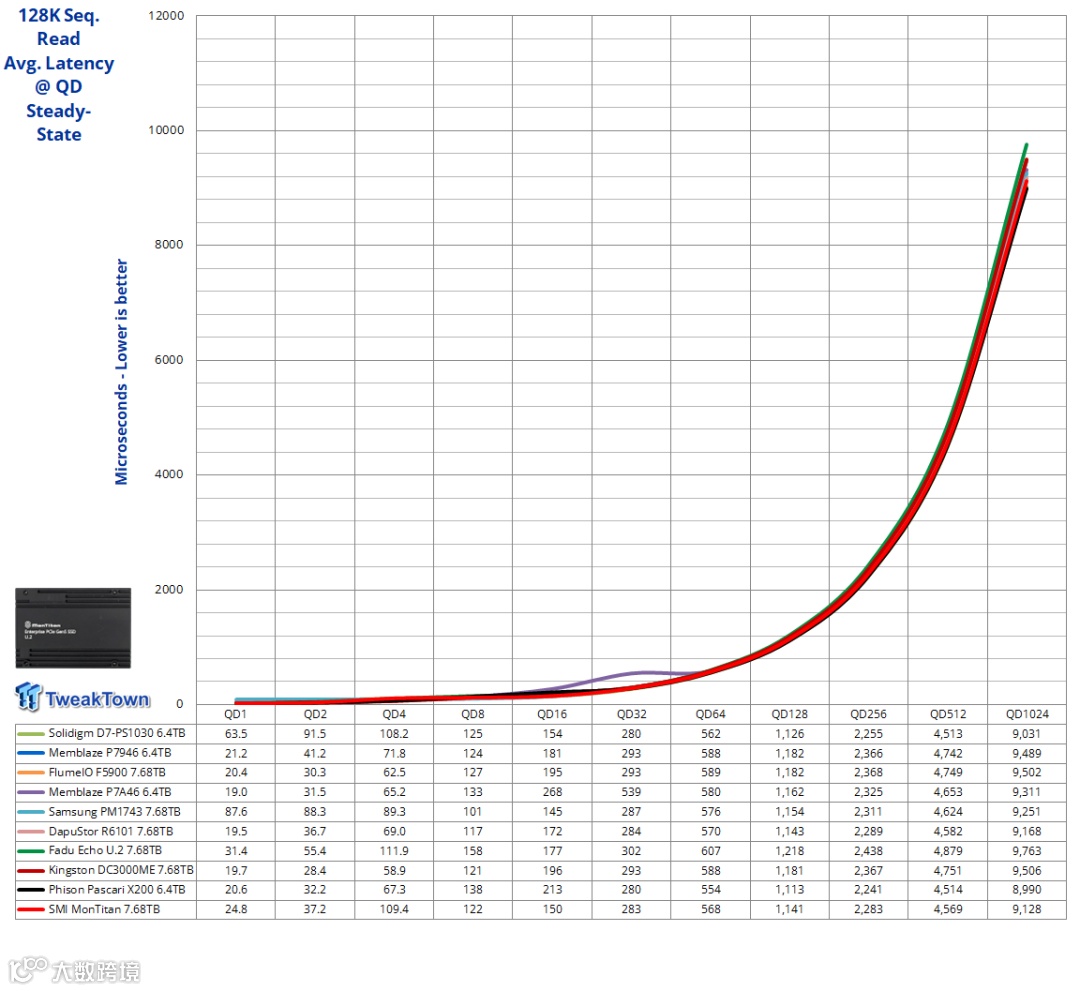Click Solidigm QD1 value 63.5
The width and height of the screenshot is (1080, 991).
point(236,733)
